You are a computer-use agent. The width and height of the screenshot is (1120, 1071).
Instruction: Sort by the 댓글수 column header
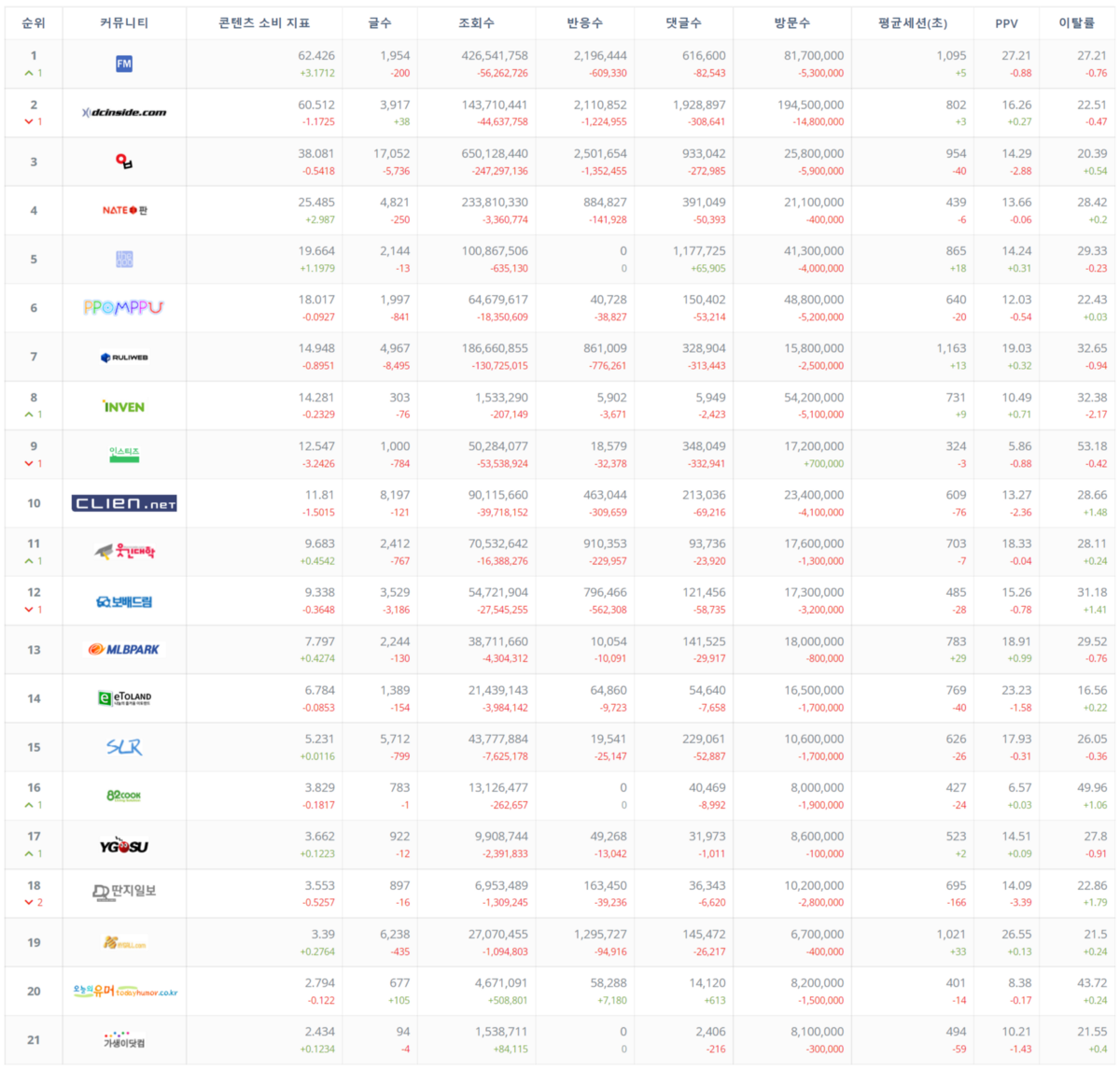coord(683,22)
